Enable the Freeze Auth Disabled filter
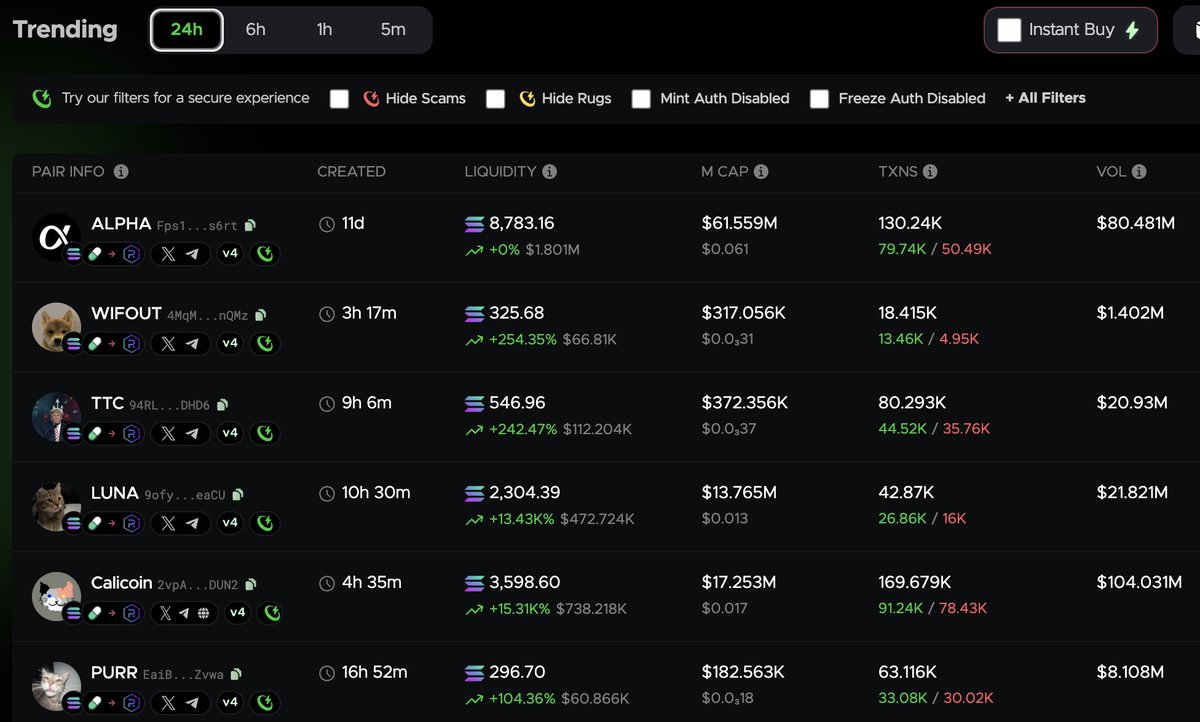The width and height of the screenshot is (1200, 722). pos(819,99)
